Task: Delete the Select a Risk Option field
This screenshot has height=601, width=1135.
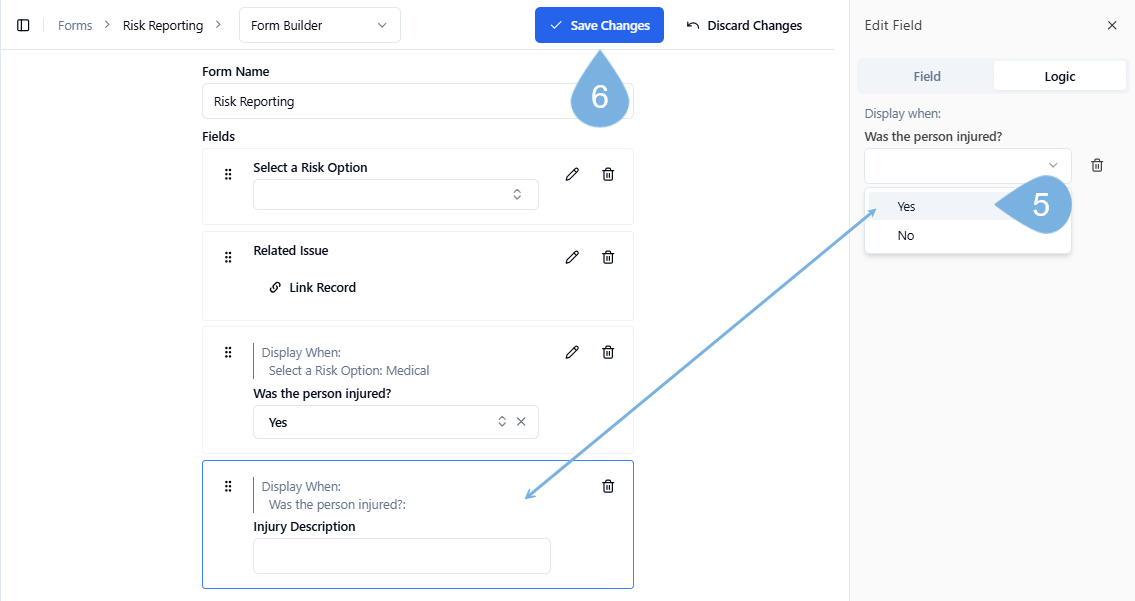Action: (x=608, y=174)
